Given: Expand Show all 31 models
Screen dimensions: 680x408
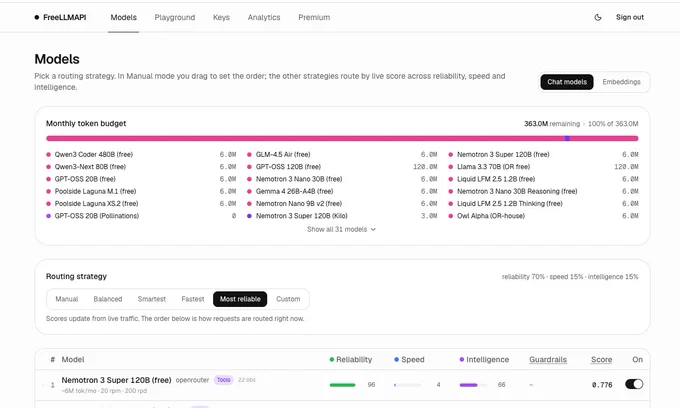Looking at the screenshot, I should pos(341,229).
